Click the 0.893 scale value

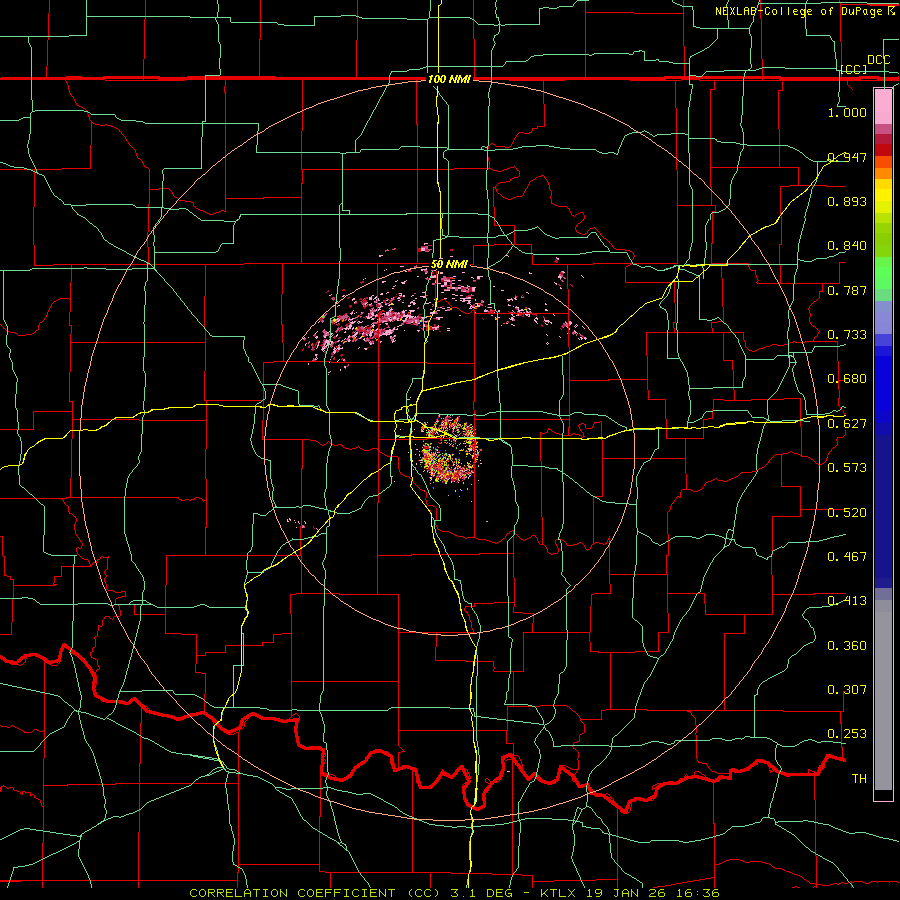pos(847,201)
